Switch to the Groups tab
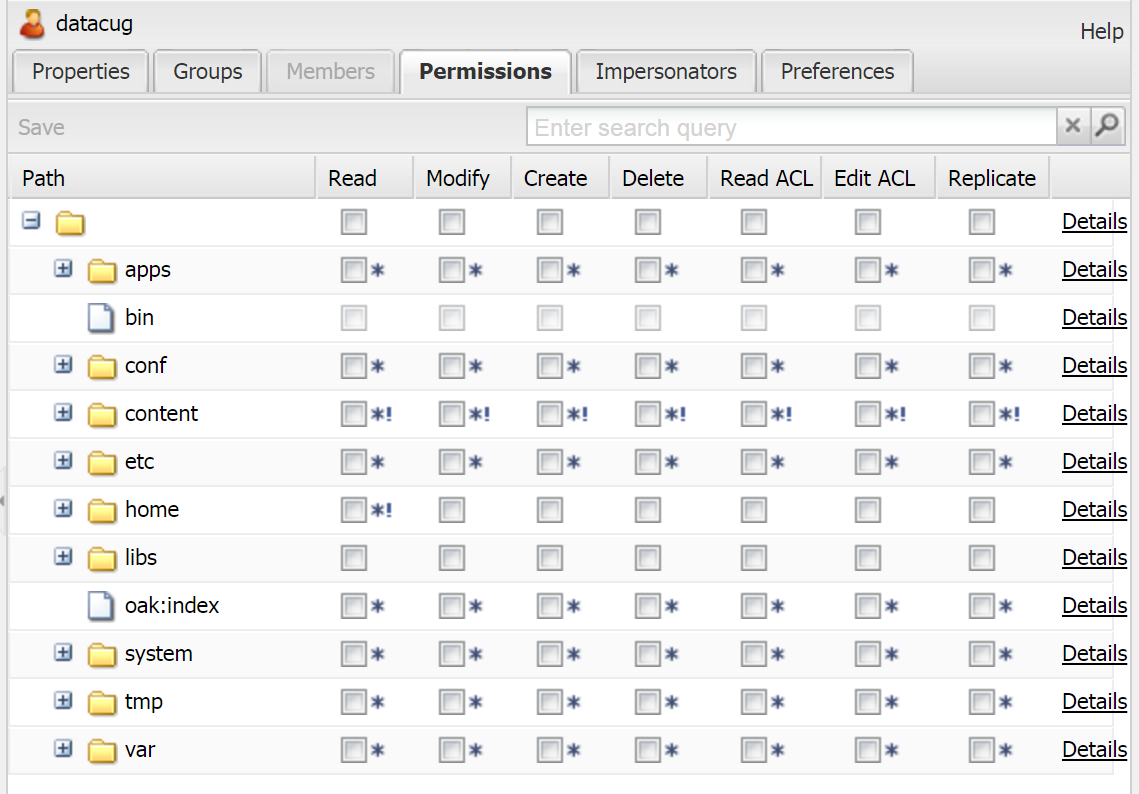The height and width of the screenshot is (794, 1139). click(x=207, y=72)
